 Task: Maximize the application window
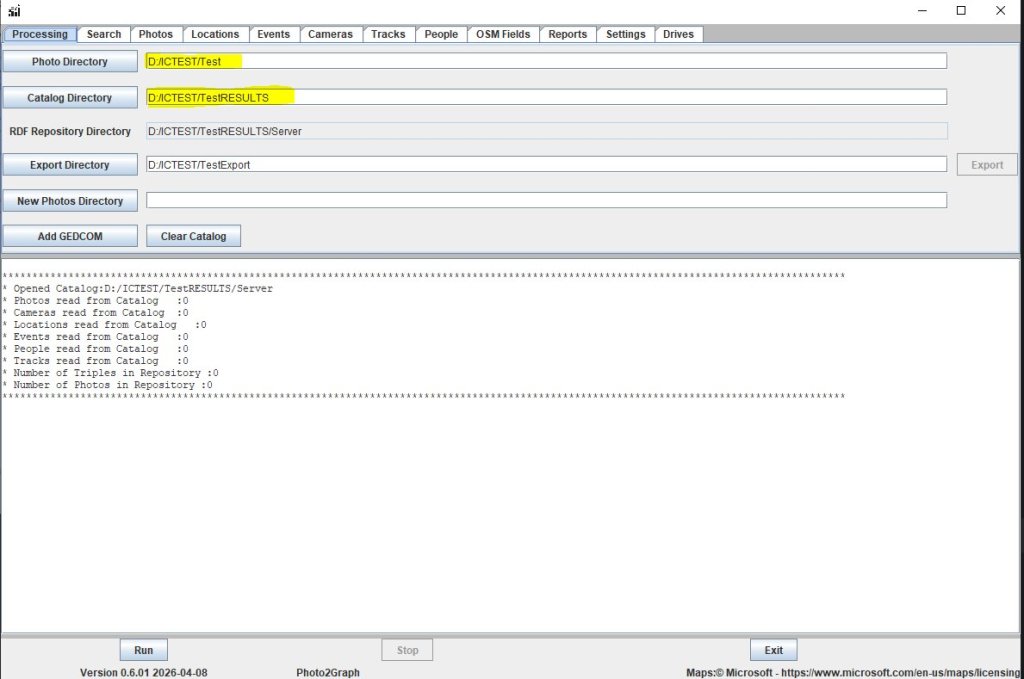(x=961, y=11)
